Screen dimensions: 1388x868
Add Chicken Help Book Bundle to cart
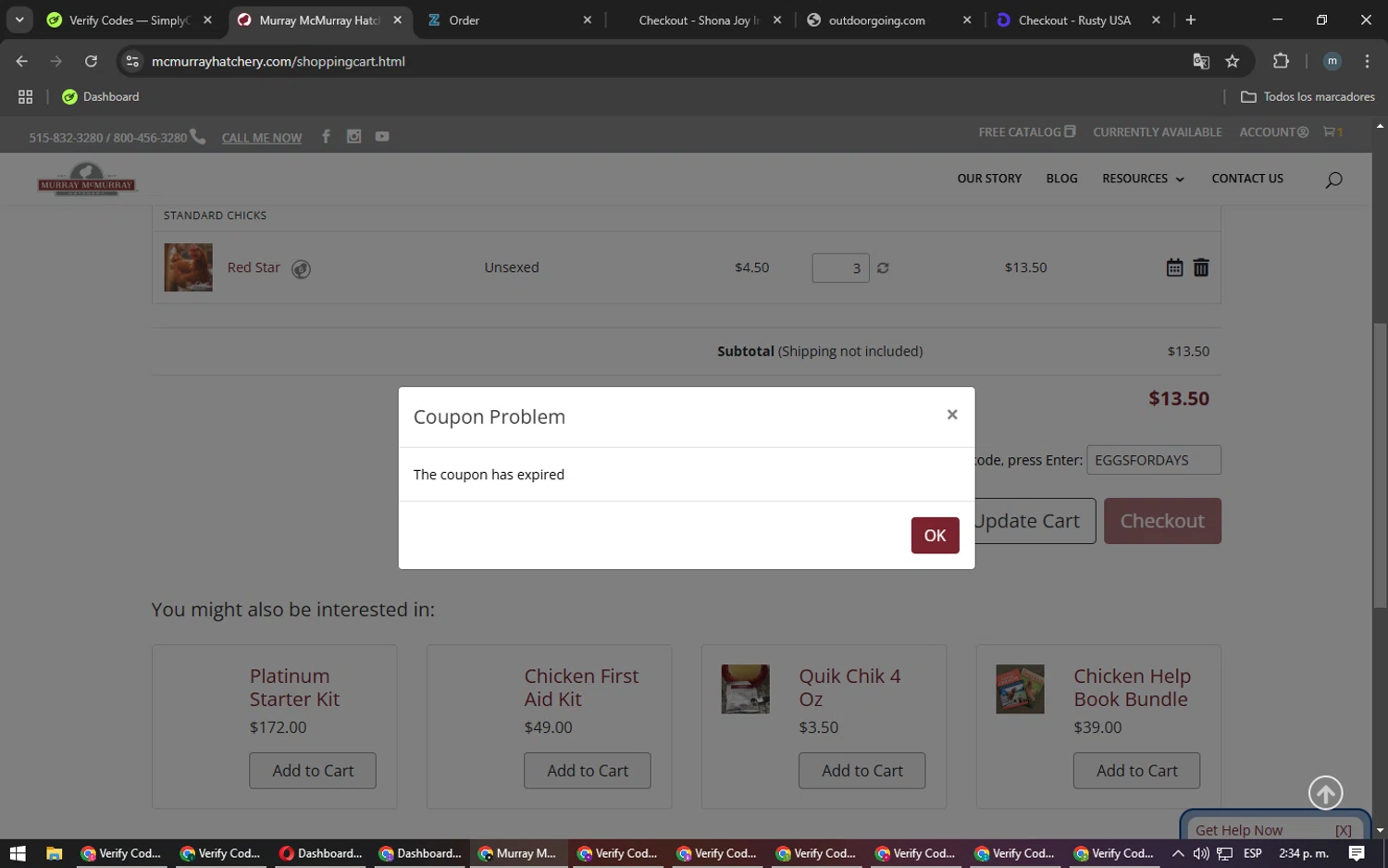pyautogui.click(x=1137, y=771)
